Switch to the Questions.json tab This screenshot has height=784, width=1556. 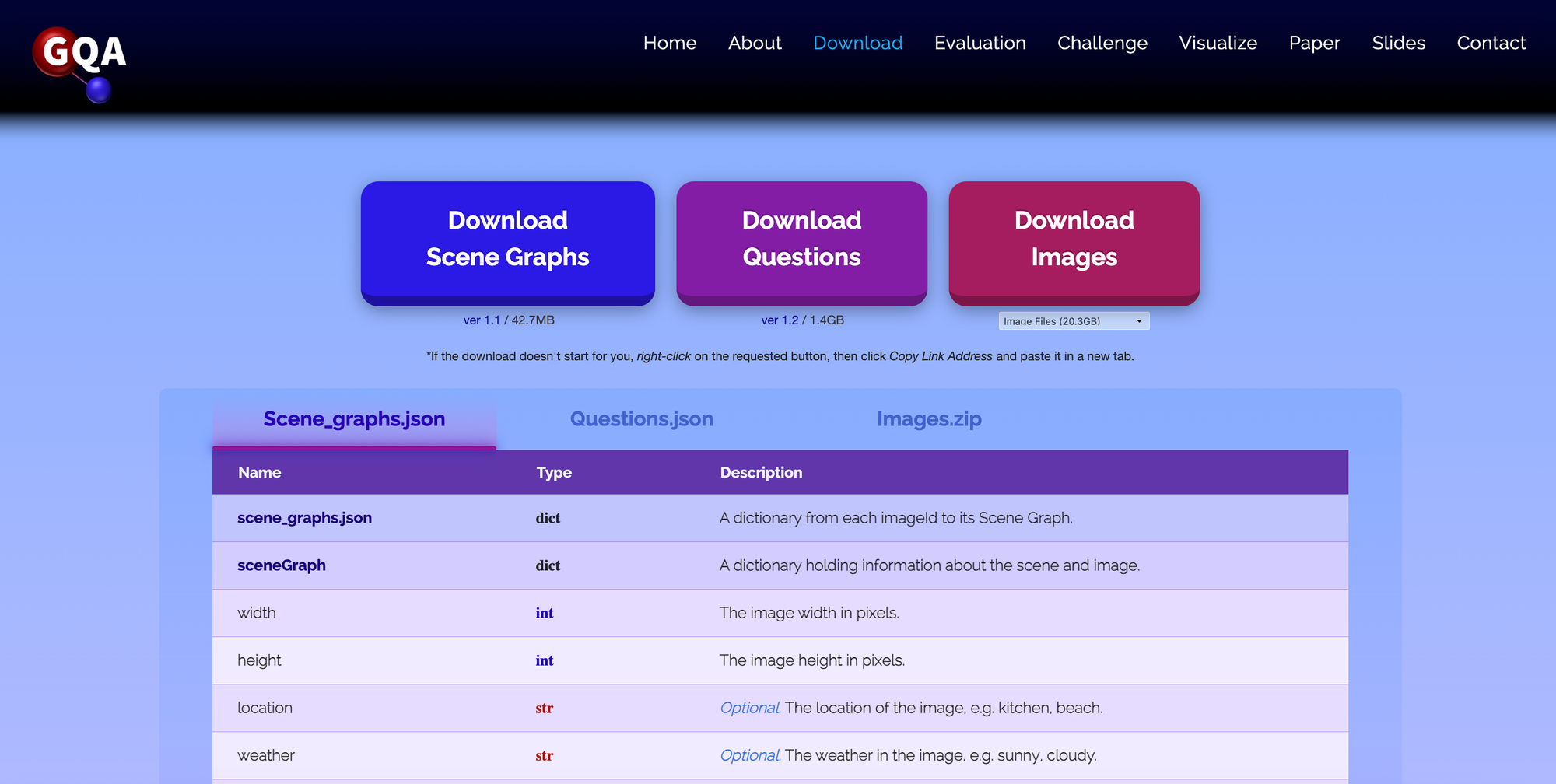click(641, 418)
